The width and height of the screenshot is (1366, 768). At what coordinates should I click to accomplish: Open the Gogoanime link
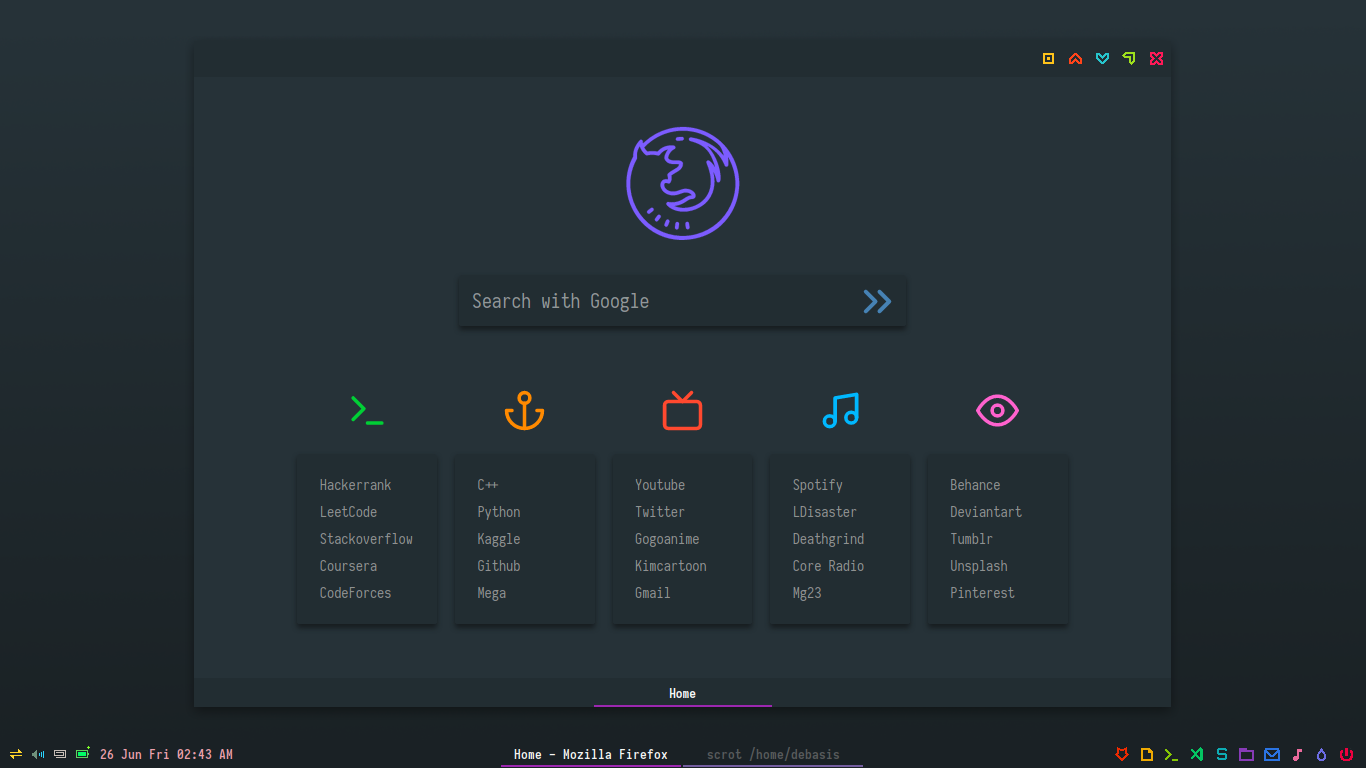coord(667,539)
